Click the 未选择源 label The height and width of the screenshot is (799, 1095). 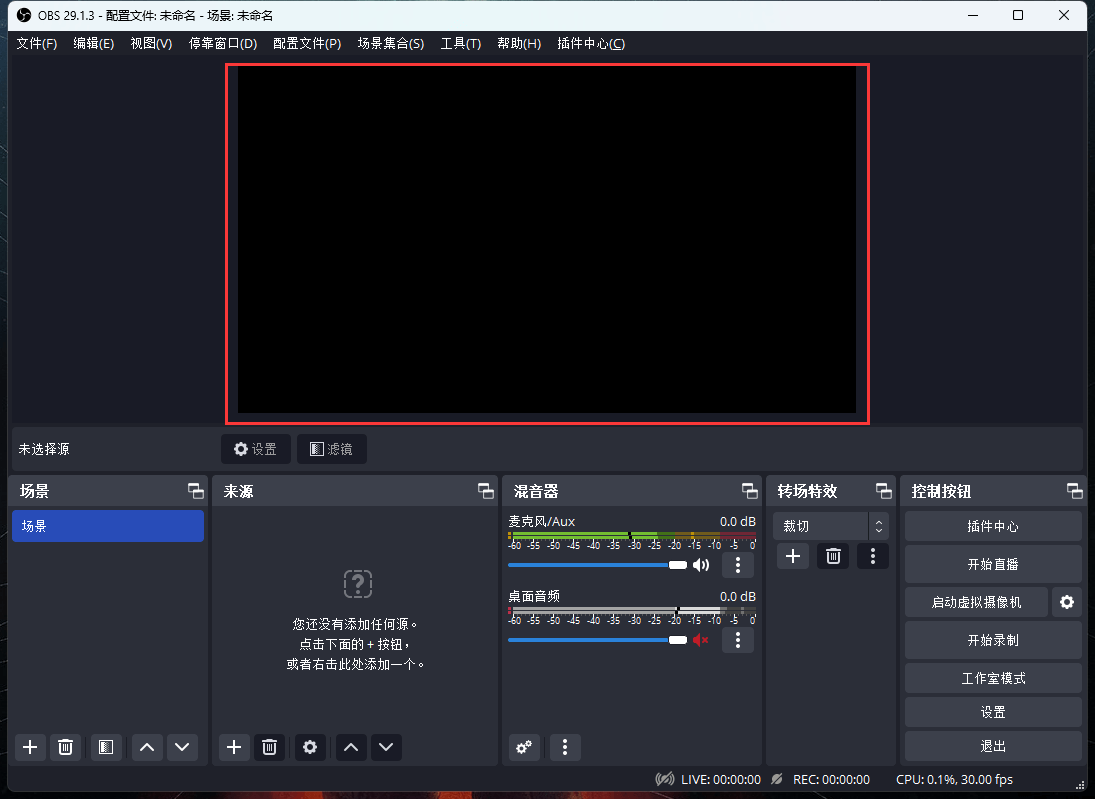(x=44, y=449)
